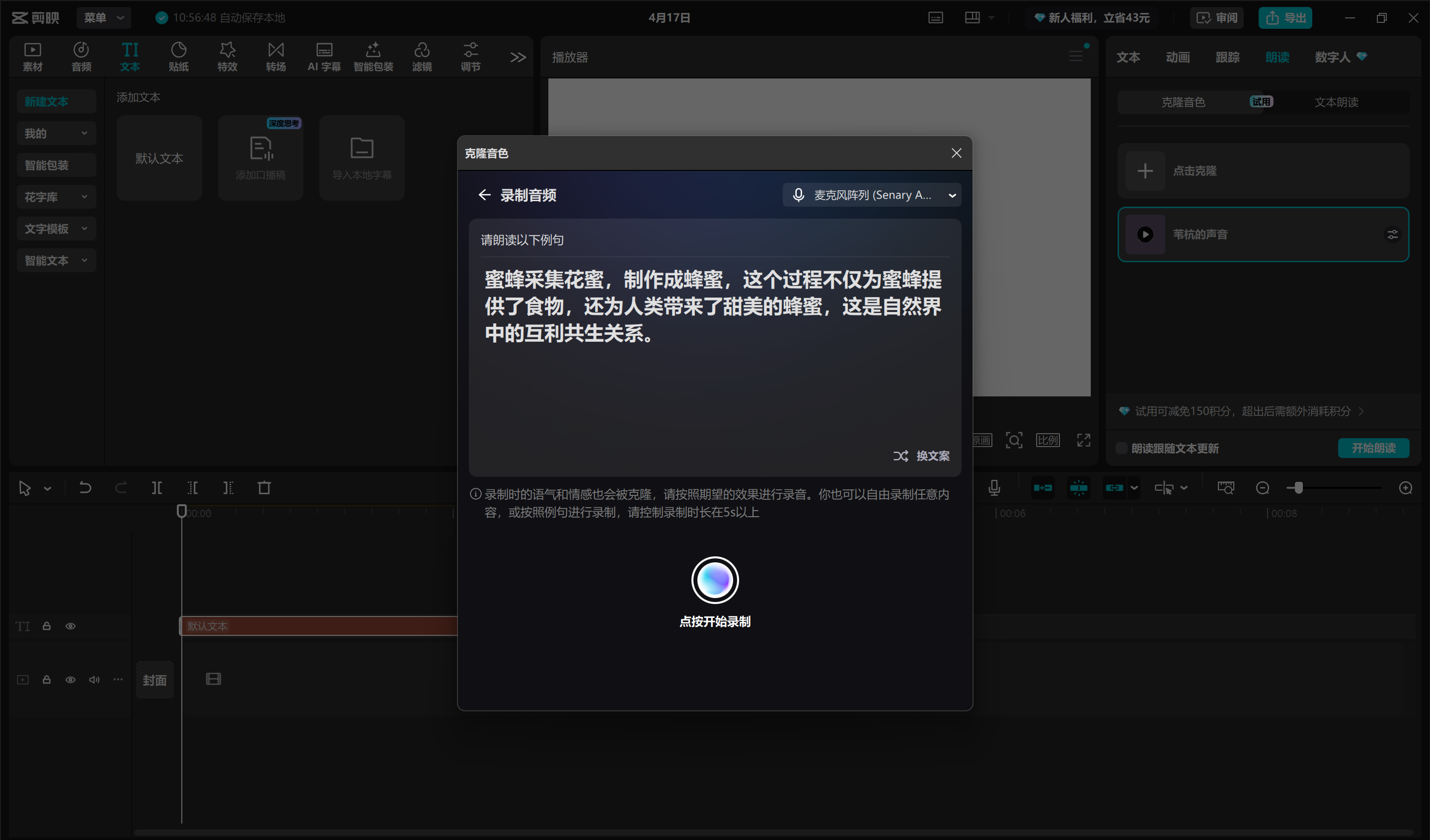Click the timeline zoom slider handle
The image size is (1430, 840).
point(1298,487)
